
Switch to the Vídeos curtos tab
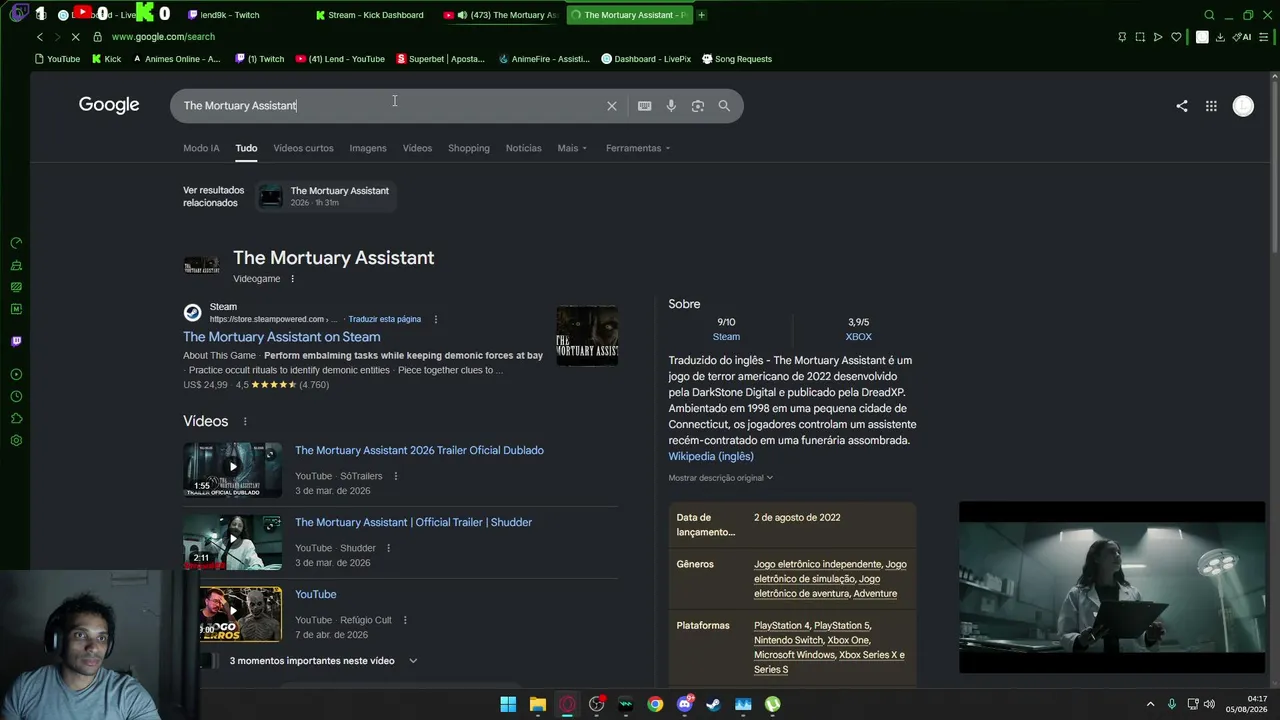tap(303, 148)
